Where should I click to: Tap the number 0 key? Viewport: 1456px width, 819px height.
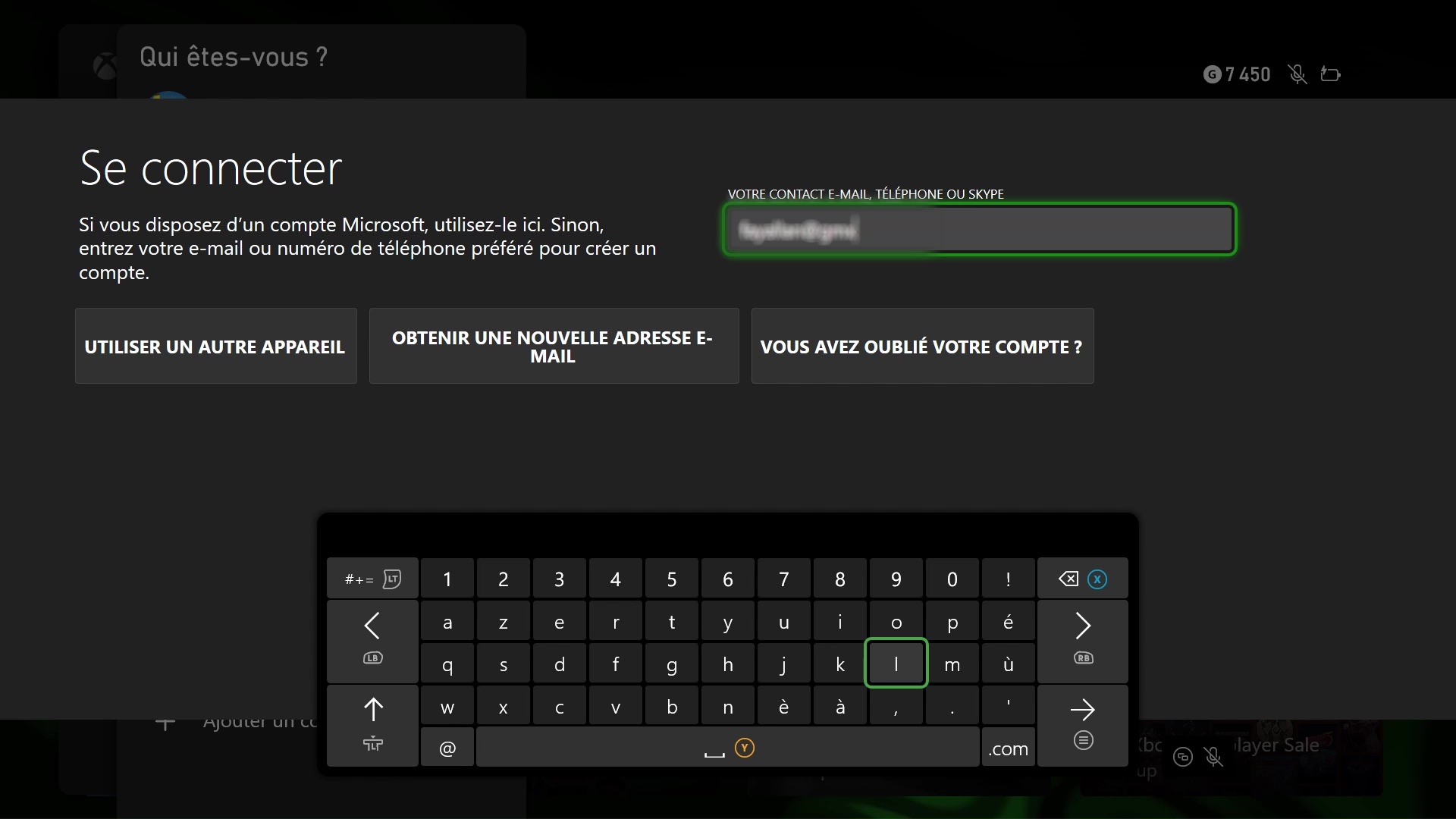point(952,579)
